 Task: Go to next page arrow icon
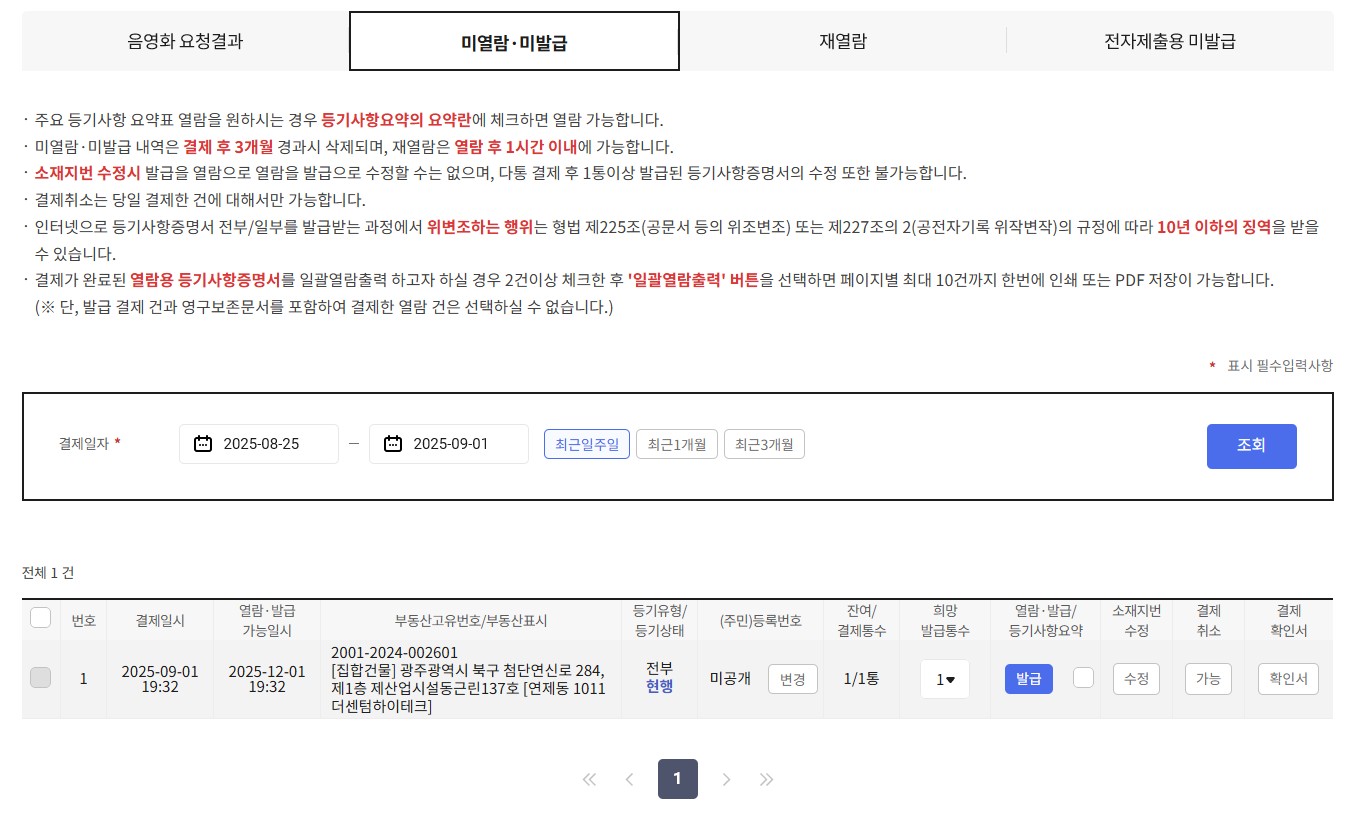(727, 780)
